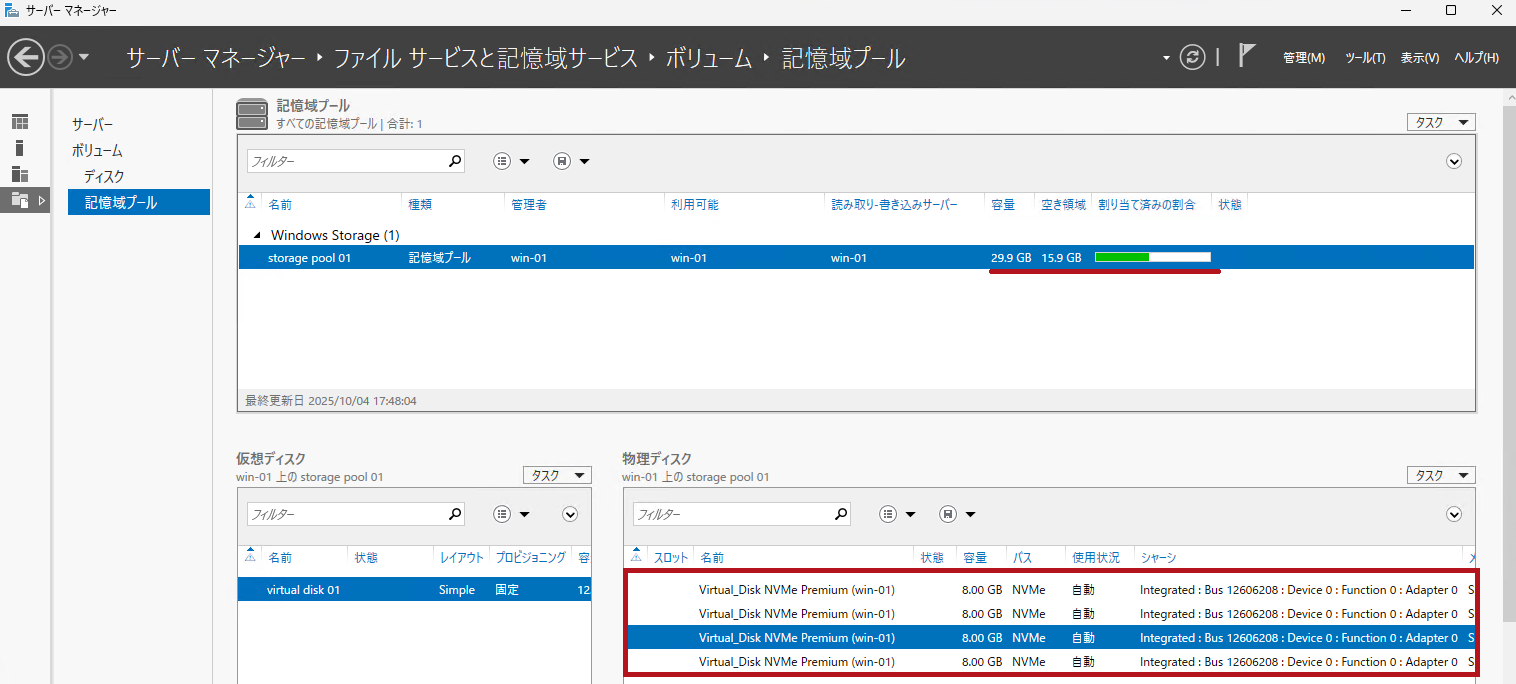Viewport: 1516px width, 684px height.
Task: Open the notifications flag icon
Action: (1246, 56)
